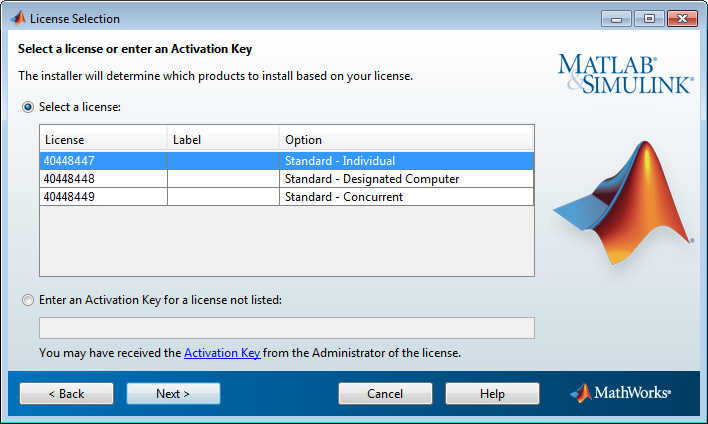
Task: Proceed with the Next button
Action: [x=173, y=394]
